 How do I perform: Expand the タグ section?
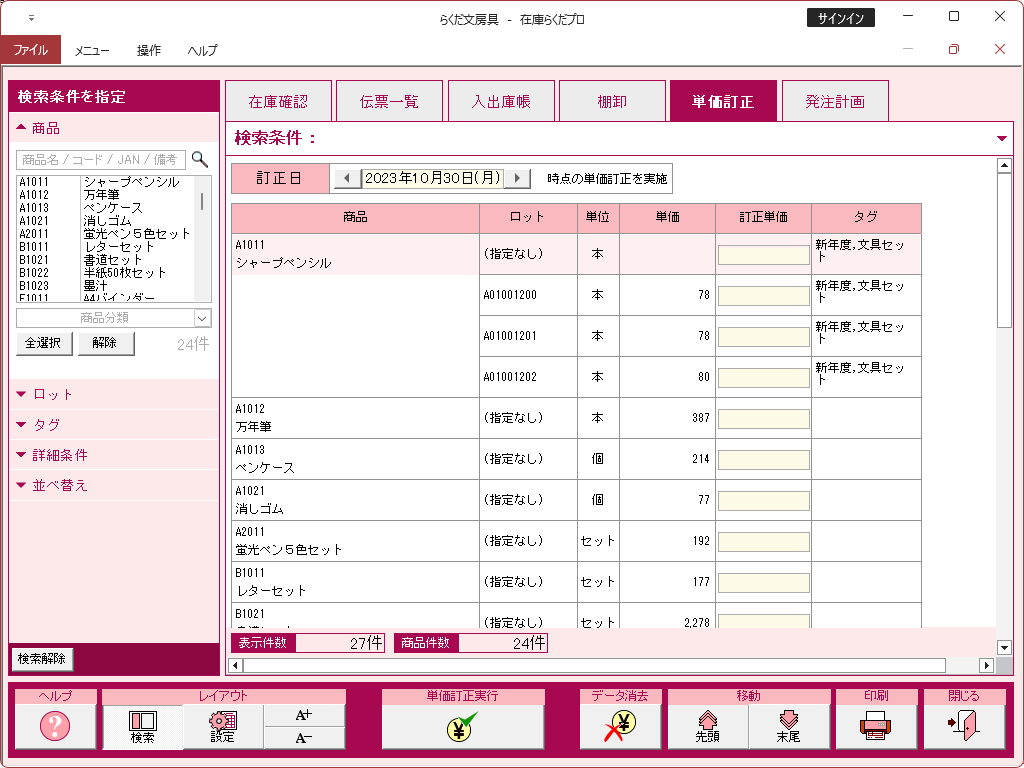[x=21, y=424]
